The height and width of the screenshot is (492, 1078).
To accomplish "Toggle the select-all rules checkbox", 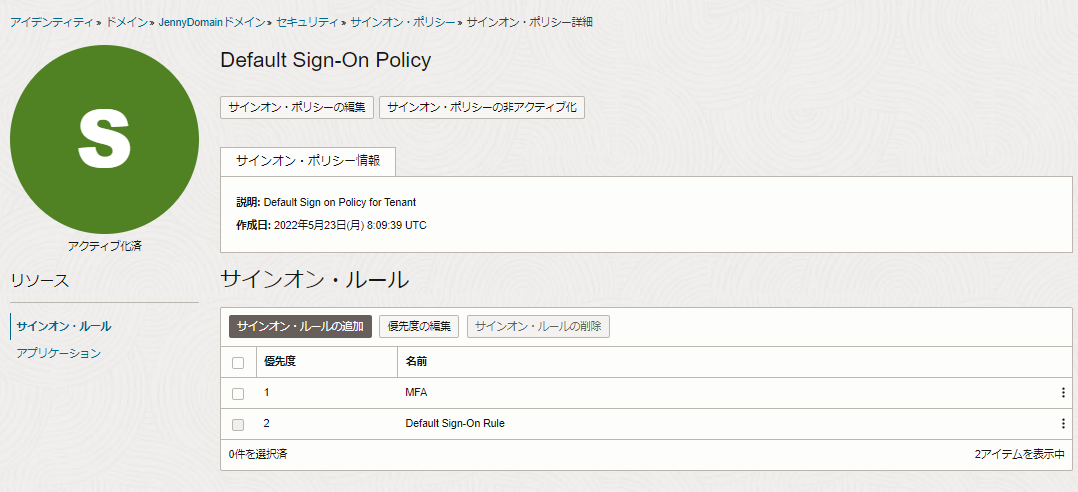I will pyautogui.click(x=238, y=362).
